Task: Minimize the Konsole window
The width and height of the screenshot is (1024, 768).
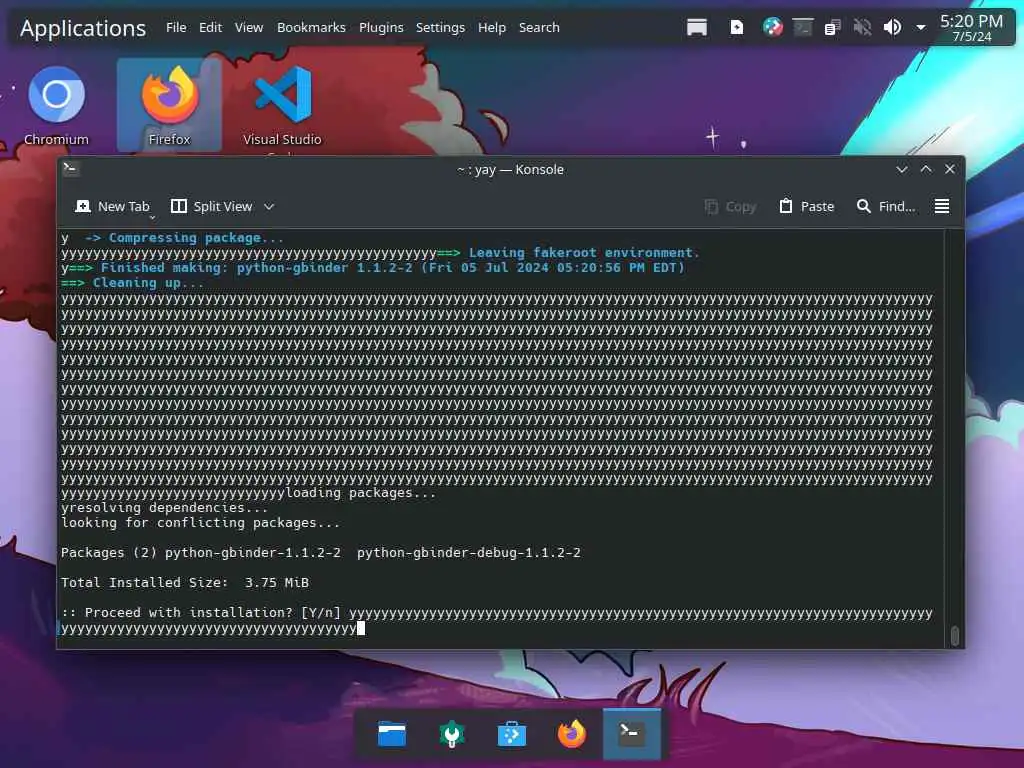Action: (x=902, y=169)
